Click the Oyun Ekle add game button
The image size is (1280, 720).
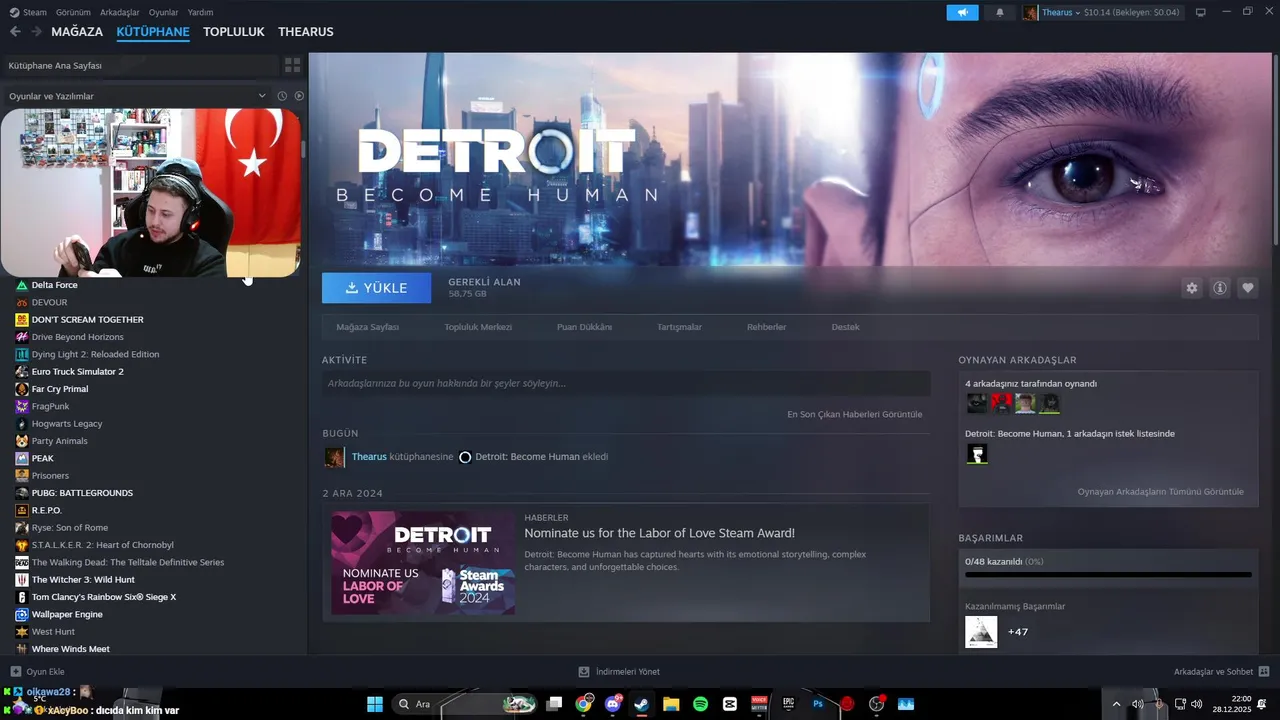coord(37,672)
